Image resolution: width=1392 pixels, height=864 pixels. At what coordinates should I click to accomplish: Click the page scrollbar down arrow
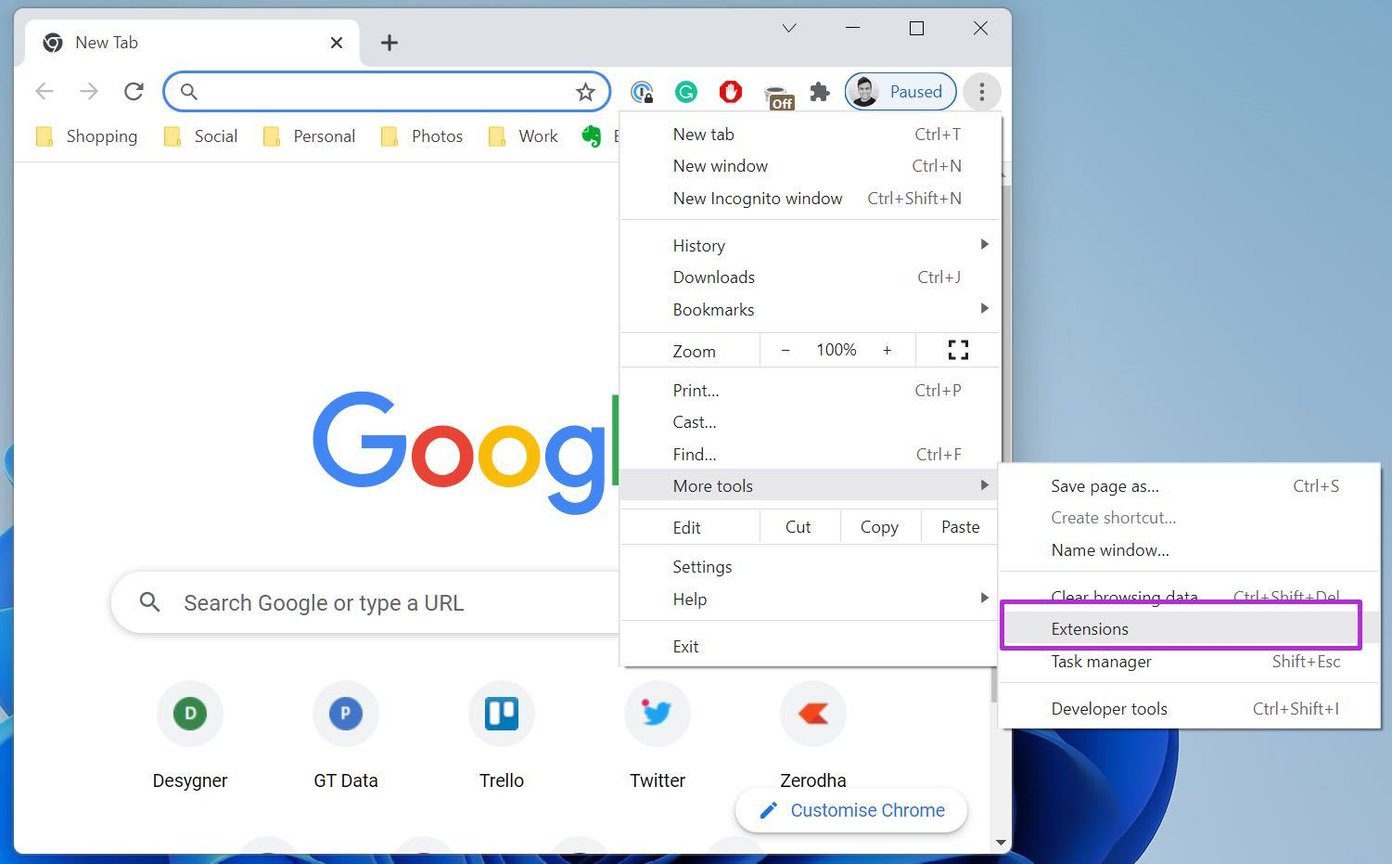(x=1001, y=843)
